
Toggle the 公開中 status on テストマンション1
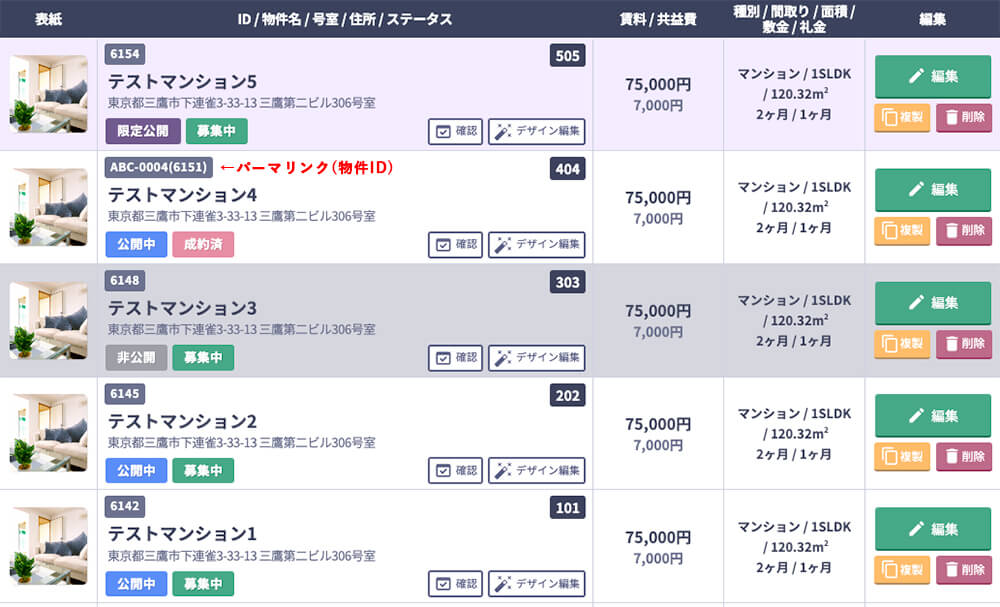coord(136,583)
